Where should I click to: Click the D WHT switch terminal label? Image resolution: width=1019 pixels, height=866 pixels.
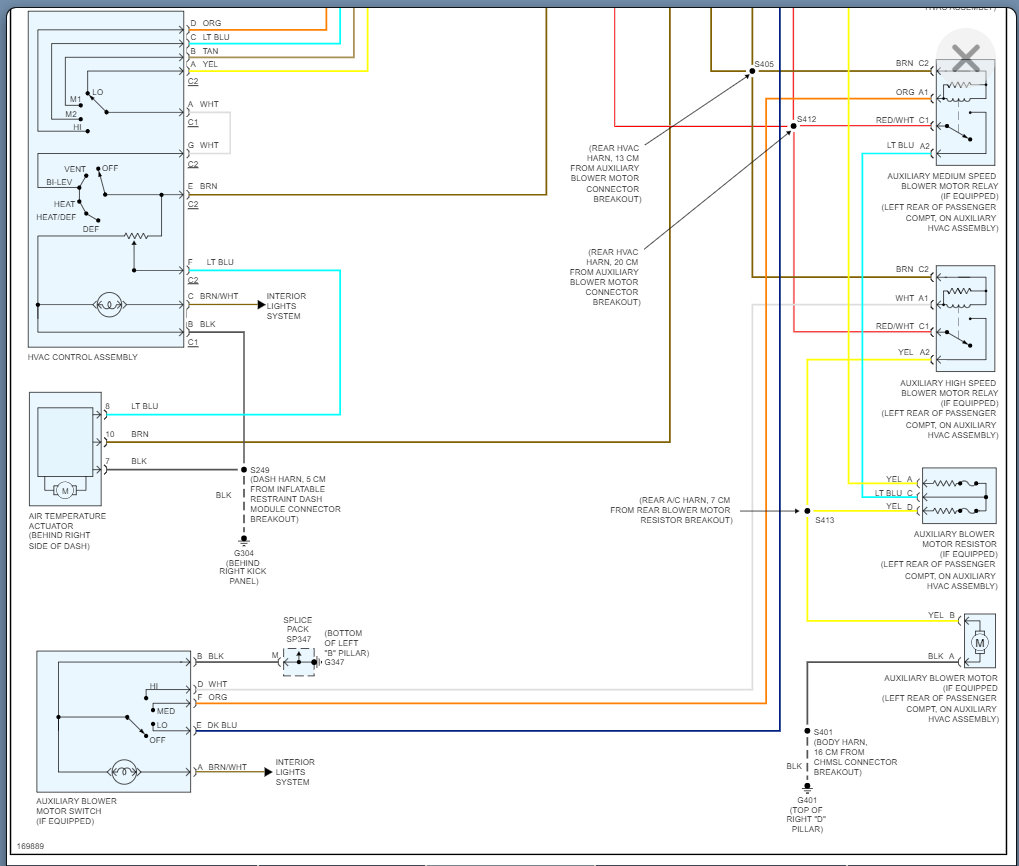[x=213, y=684]
